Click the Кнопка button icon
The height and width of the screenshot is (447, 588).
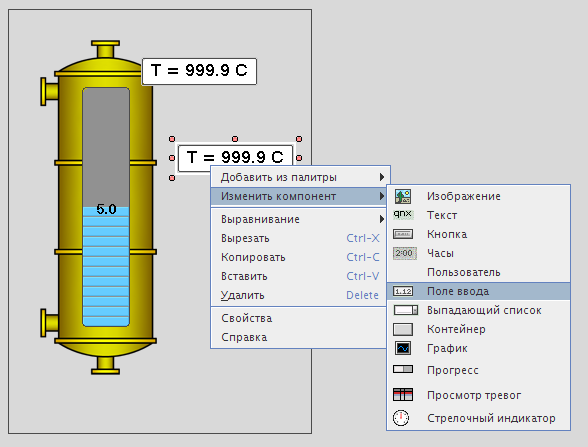(x=403, y=234)
